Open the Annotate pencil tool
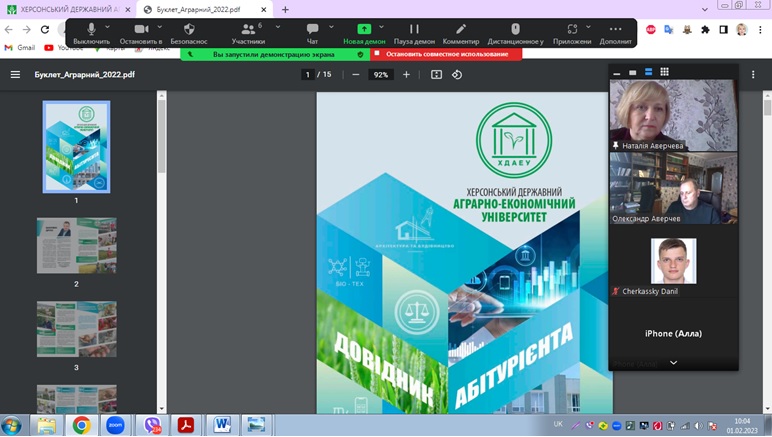The height and width of the screenshot is (437, 772). (461, 33)
